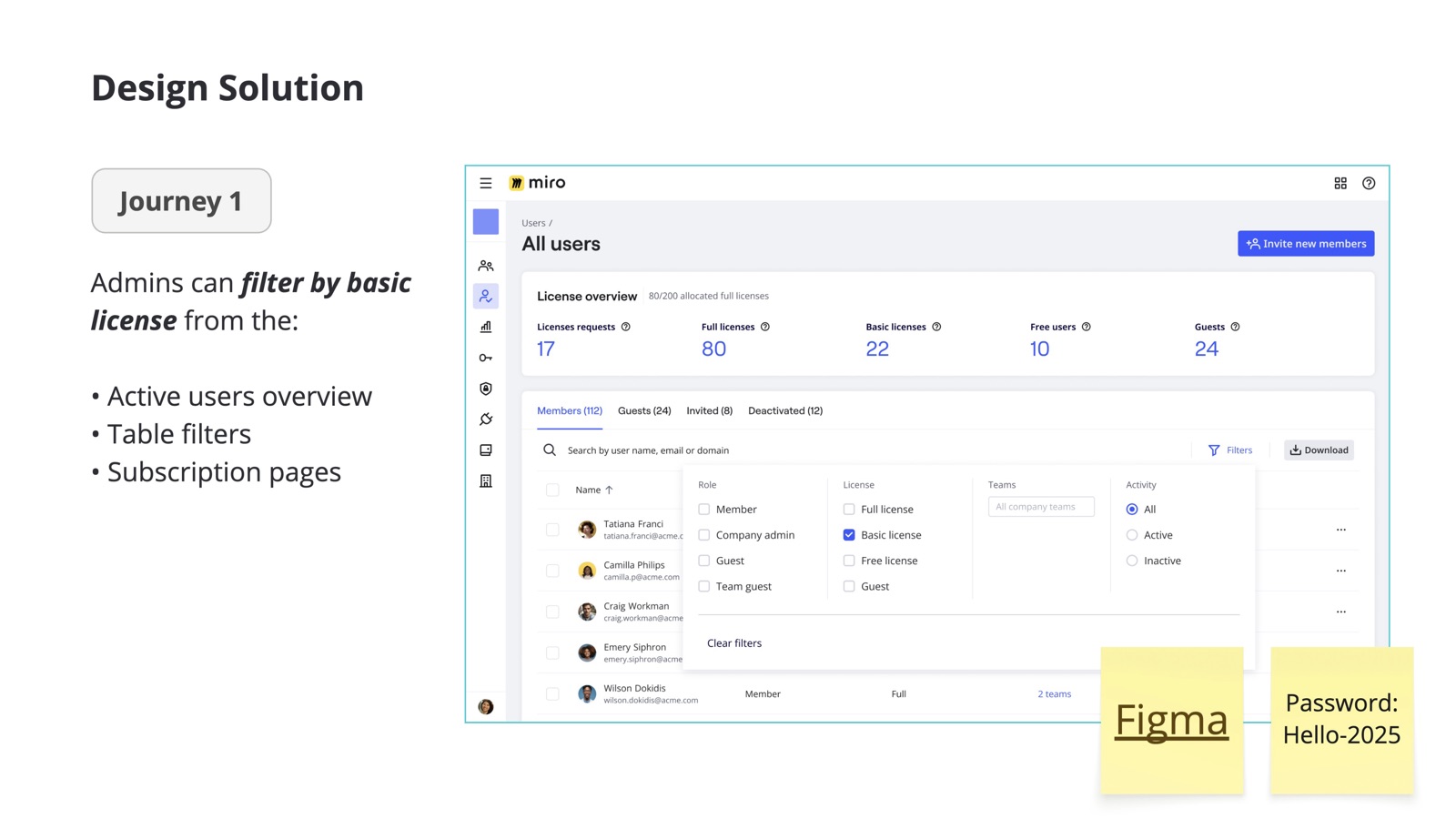Open the three-dot menu for Craig Workman
This screenshot has width=1456, height=819.
pyautogui.click(x=1341, y=612)
